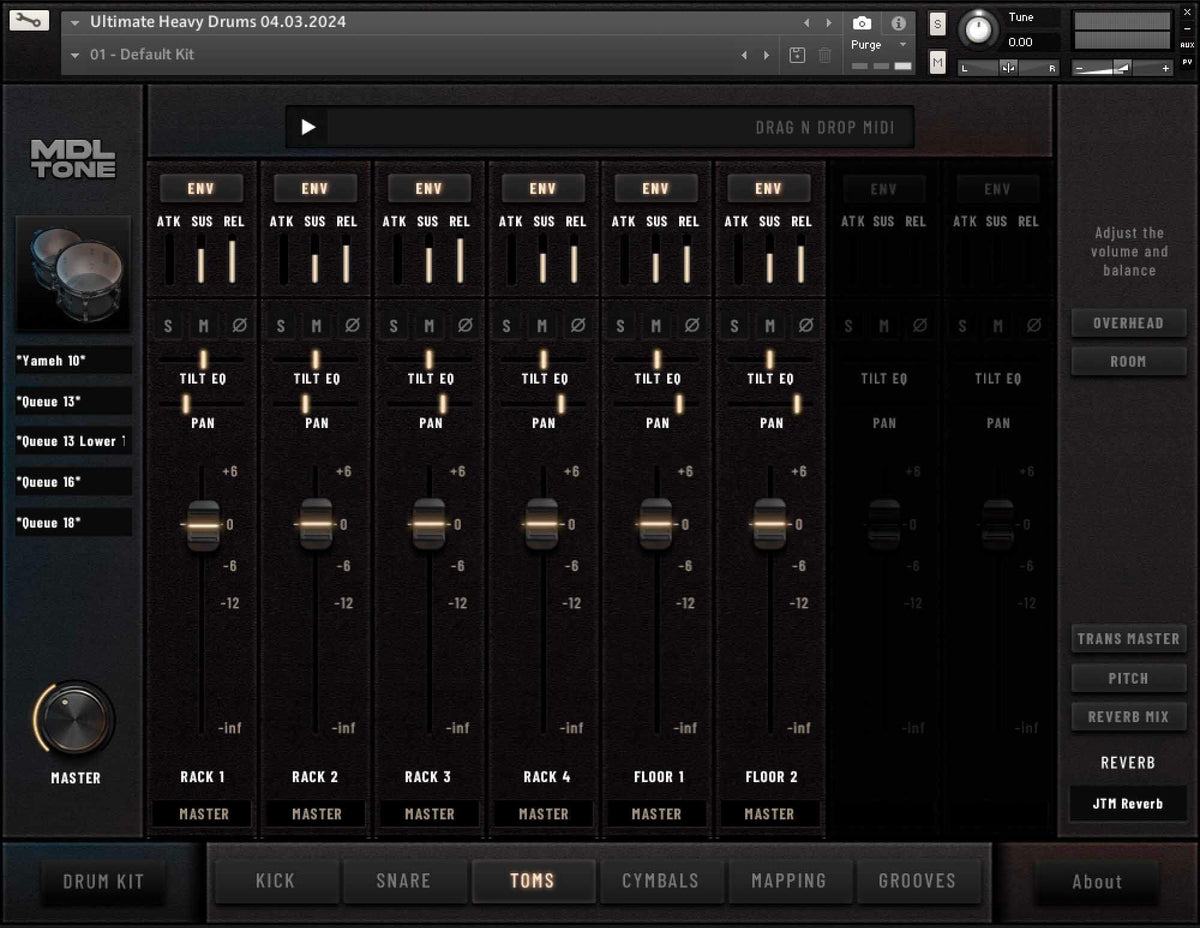Image resolution: width=1200 pixels, height=928 pixels.
Task: Open the Purge dropdown menu
Action: [x=879, y=45]
